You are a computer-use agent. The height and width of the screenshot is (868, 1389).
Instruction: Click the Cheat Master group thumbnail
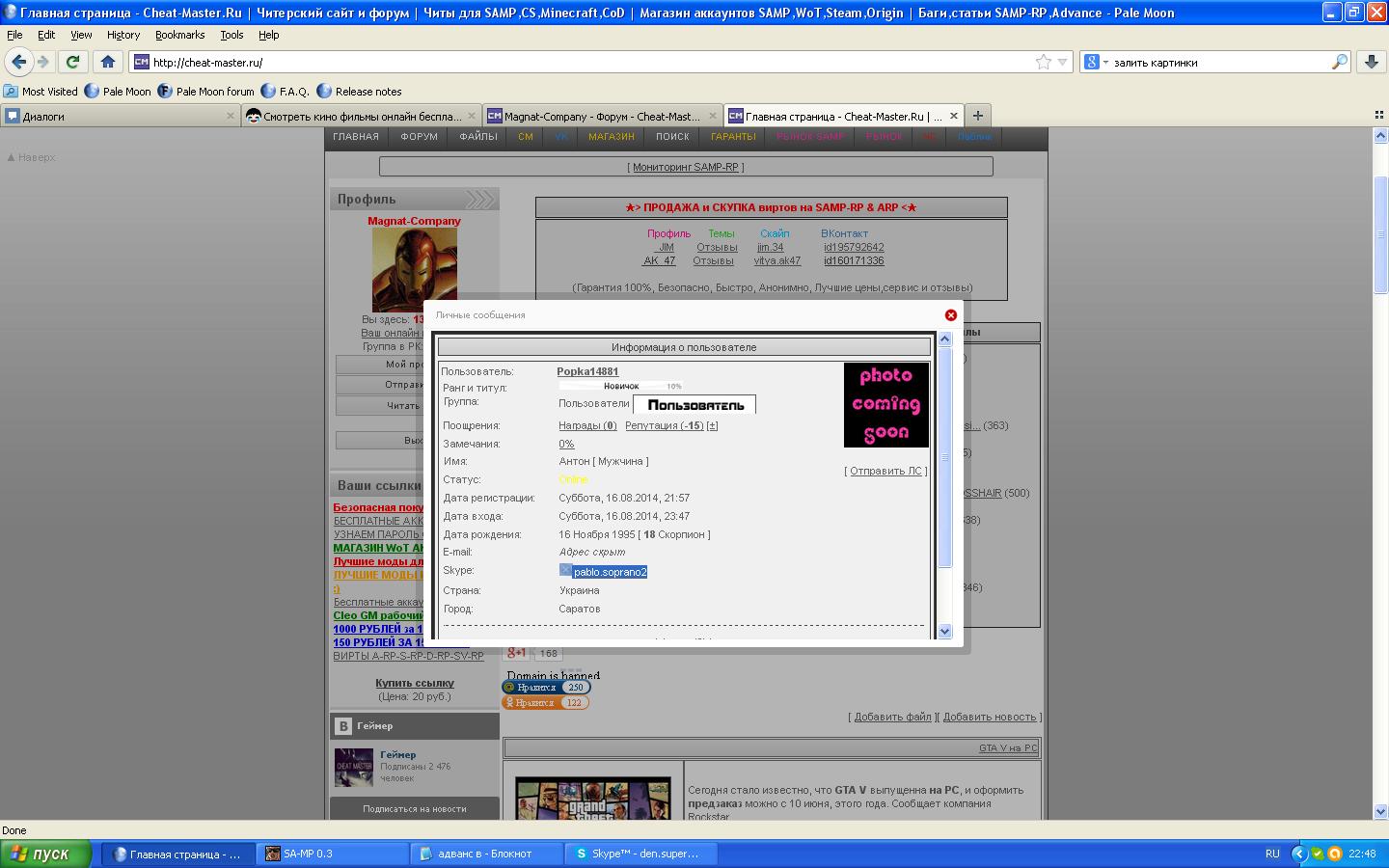tap(353, 768)
